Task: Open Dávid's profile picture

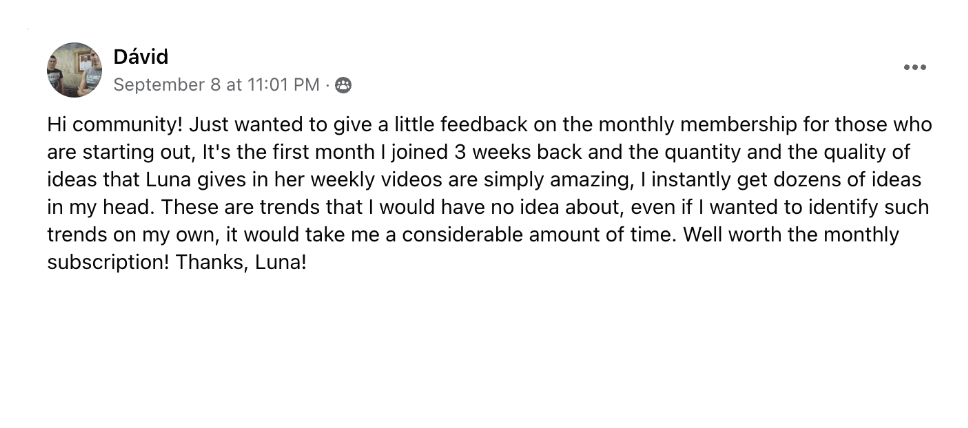Action: pos(74,70)
